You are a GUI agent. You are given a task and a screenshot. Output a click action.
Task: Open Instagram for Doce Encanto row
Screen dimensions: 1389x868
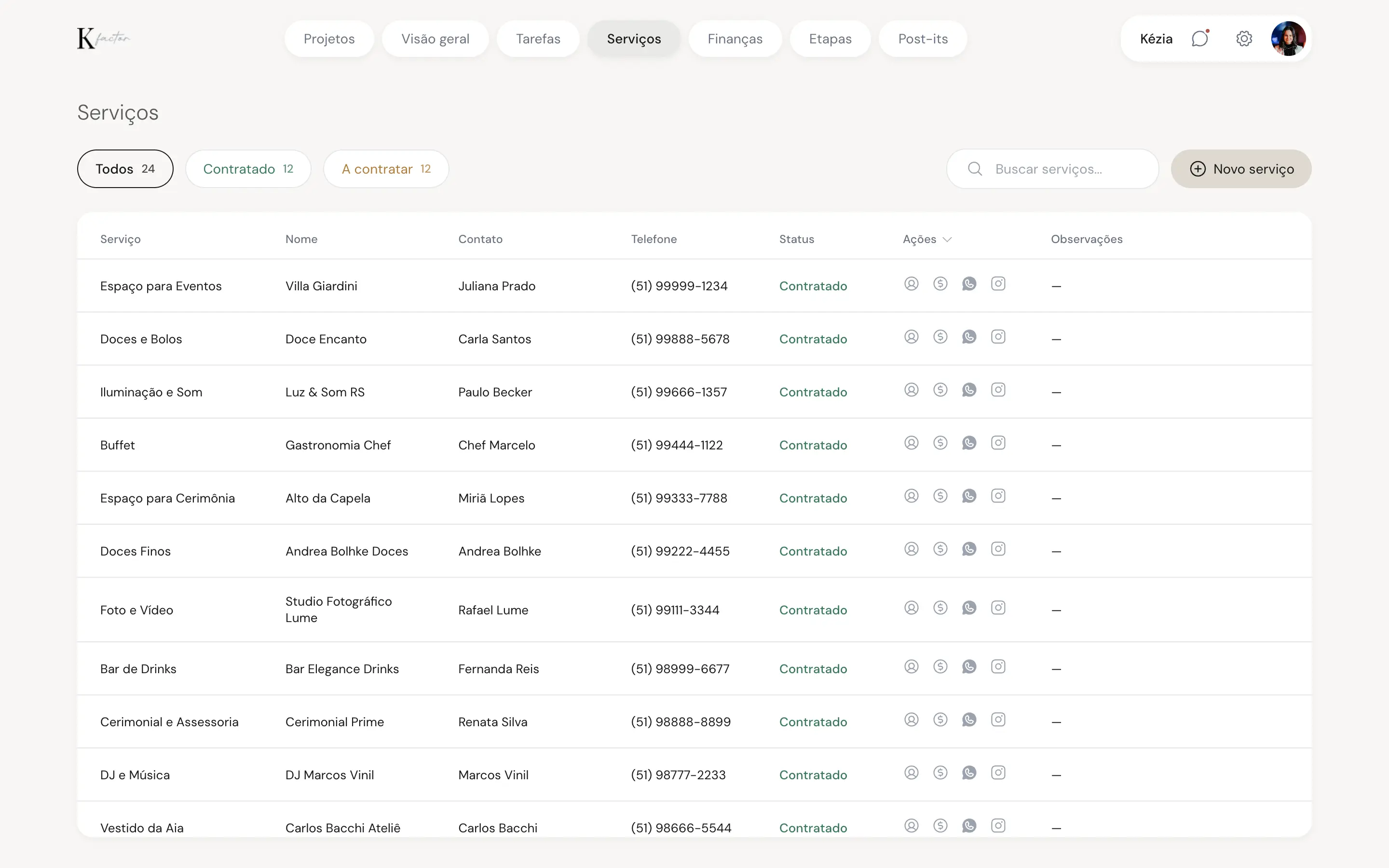(998, 337)
